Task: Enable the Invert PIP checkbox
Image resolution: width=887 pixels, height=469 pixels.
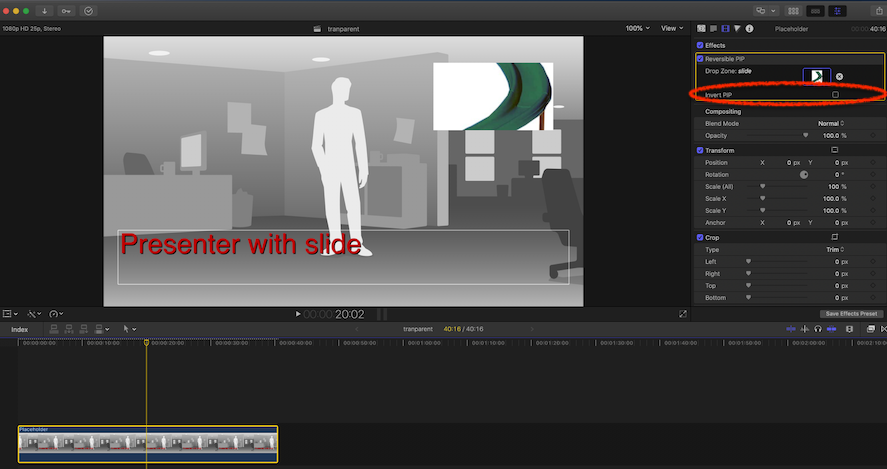Action: click(836, 94)
